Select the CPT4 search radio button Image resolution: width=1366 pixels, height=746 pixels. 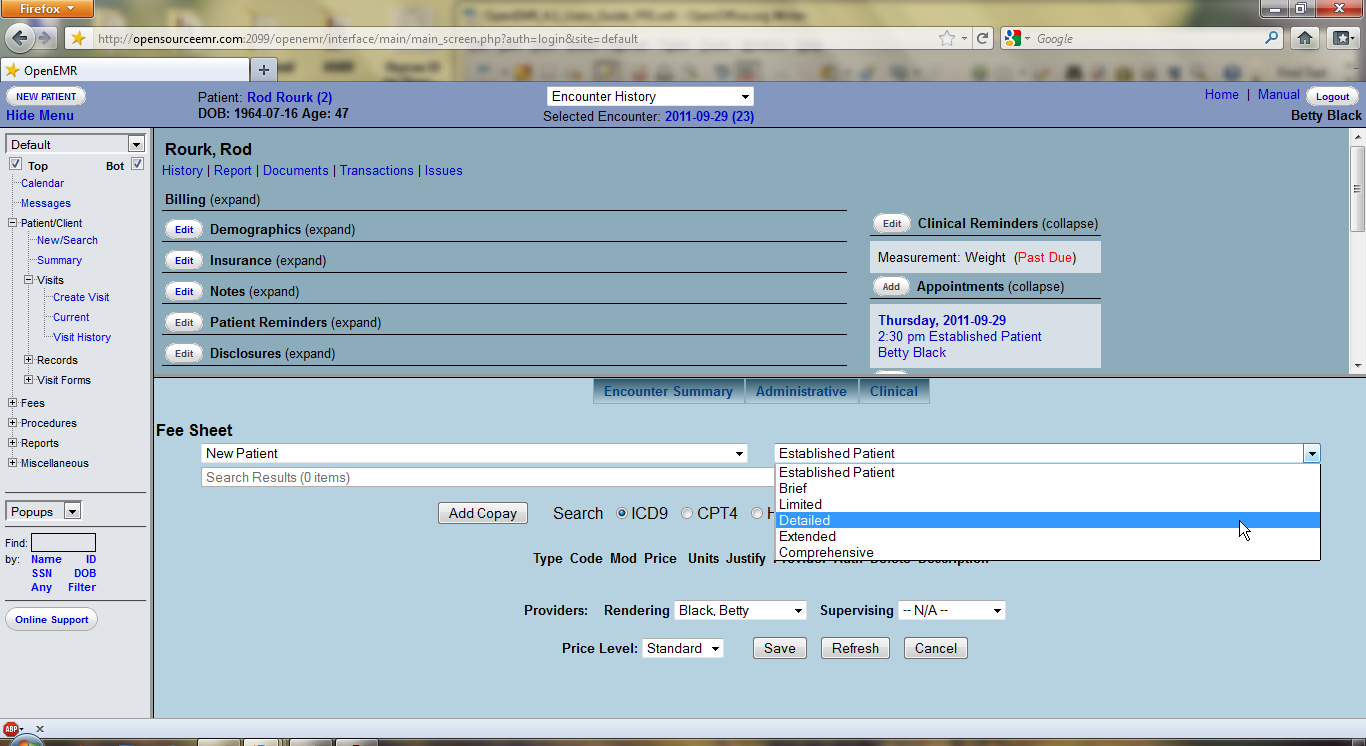[687, 513]
